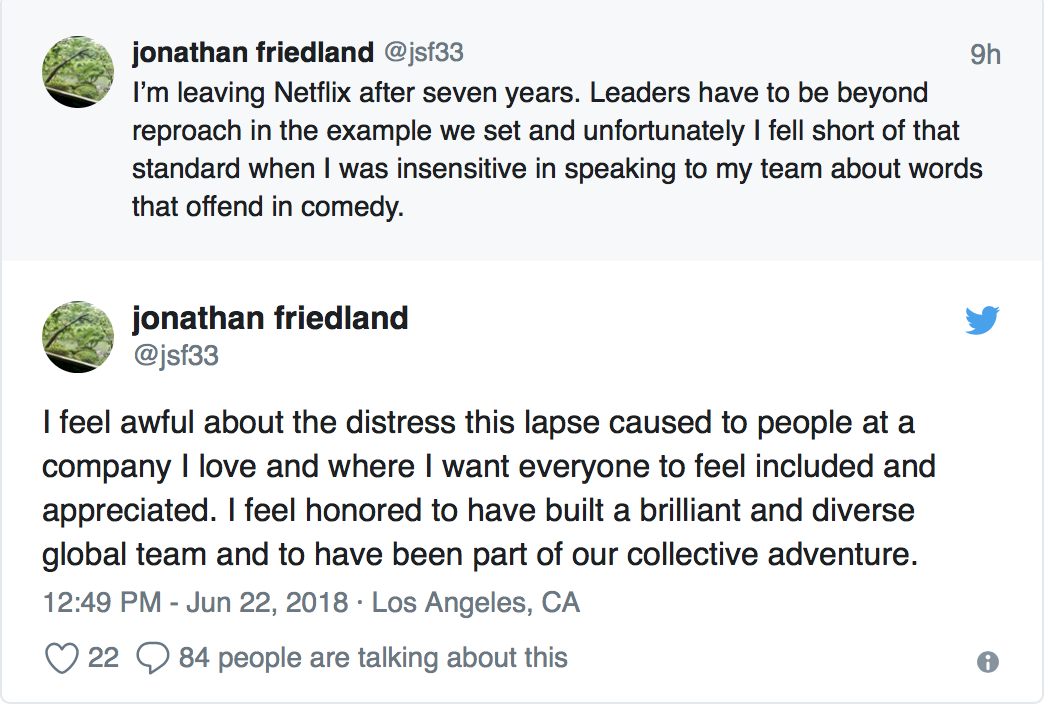Like the tweet with the heart icon
Viewport: 1044px width, 704px height.
click(62, 658)
